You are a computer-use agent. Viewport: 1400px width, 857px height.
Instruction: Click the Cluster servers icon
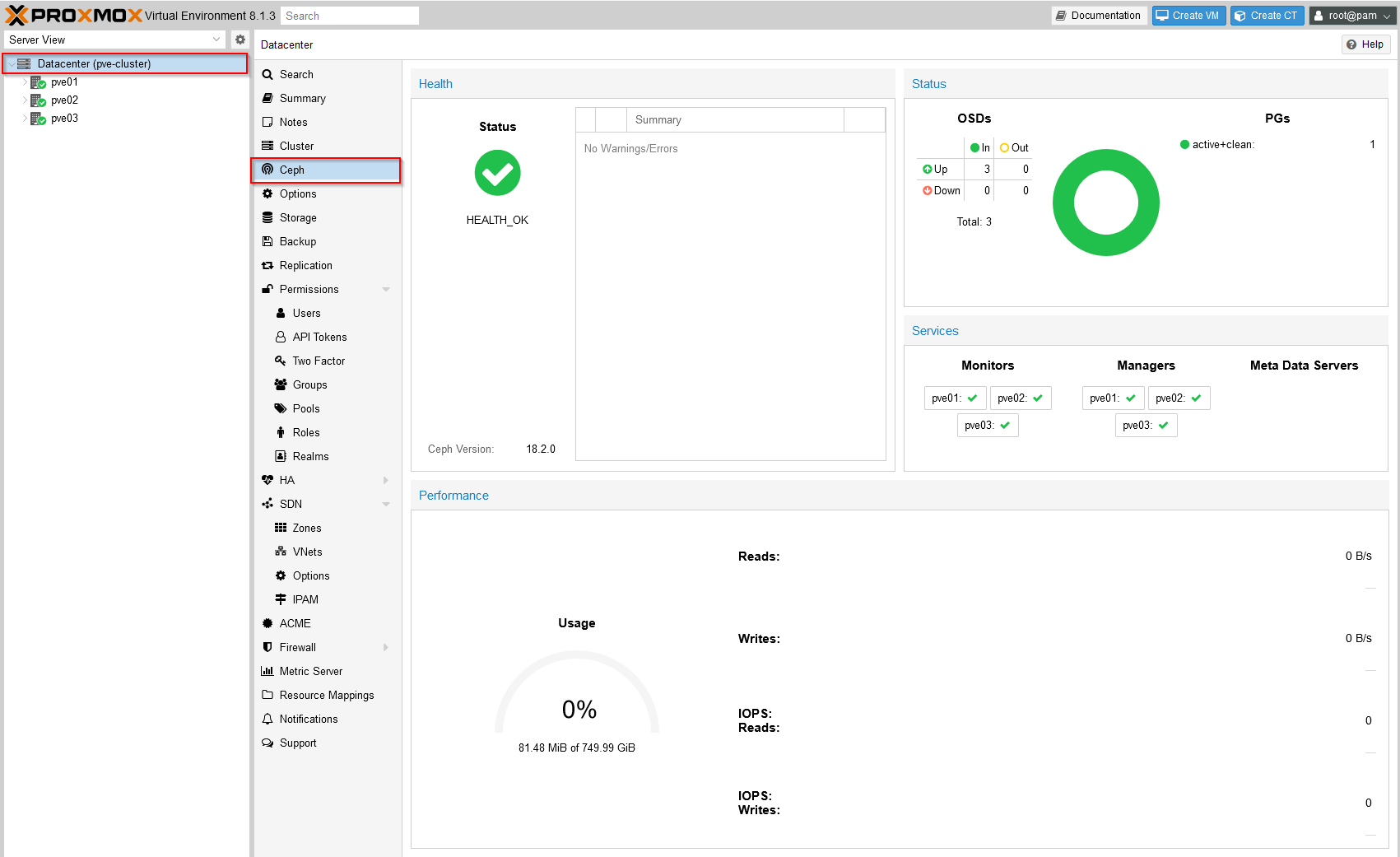click(267, 146)
